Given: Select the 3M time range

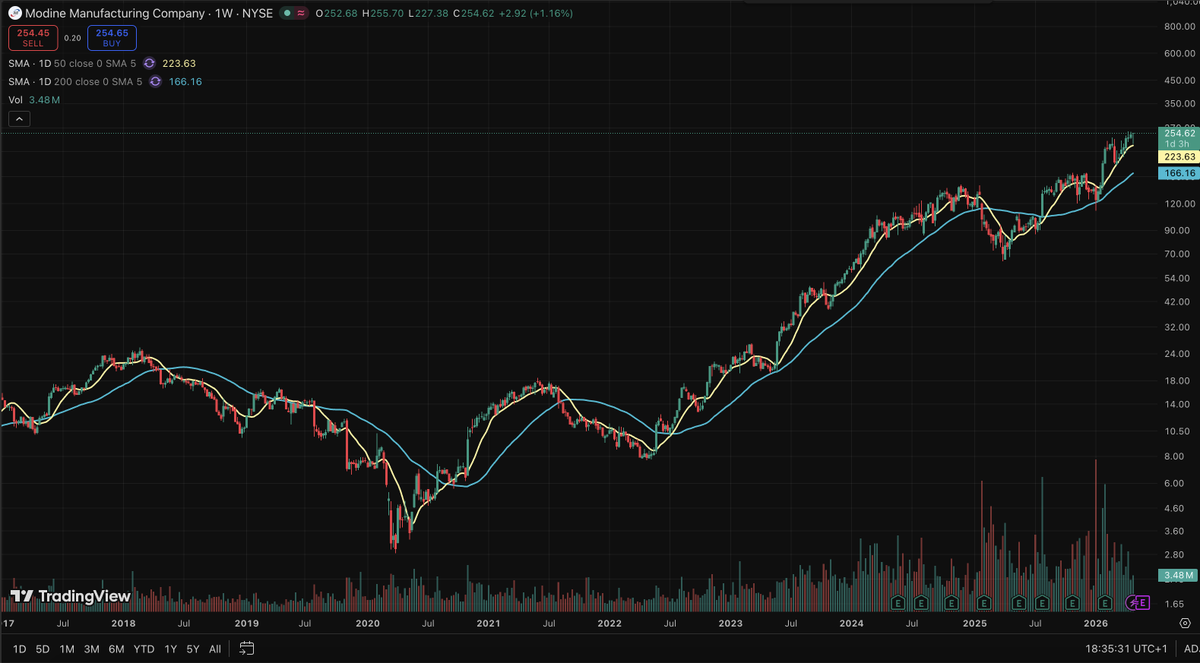Looking at the screenshot, I should [92, 649].
